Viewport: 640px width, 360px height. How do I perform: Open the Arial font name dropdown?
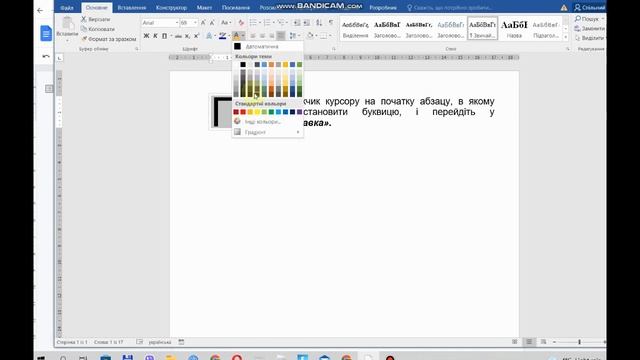pos(177,23)
